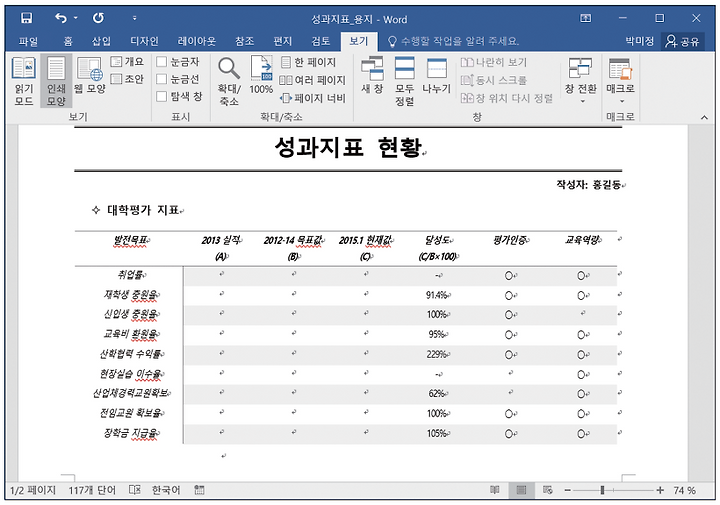Save the document with the floppy icon
The image size is (720, 505).
point(27,18)
